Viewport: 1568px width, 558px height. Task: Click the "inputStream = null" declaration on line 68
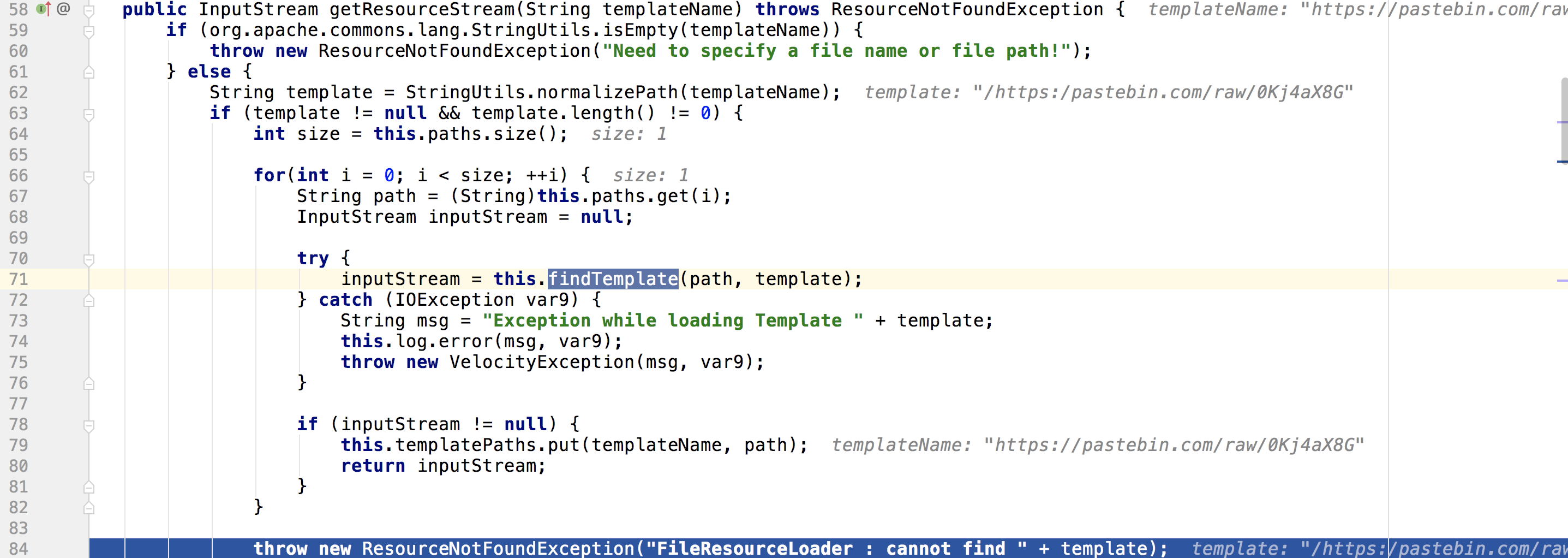pyautogui.click(x=531, y=217)
